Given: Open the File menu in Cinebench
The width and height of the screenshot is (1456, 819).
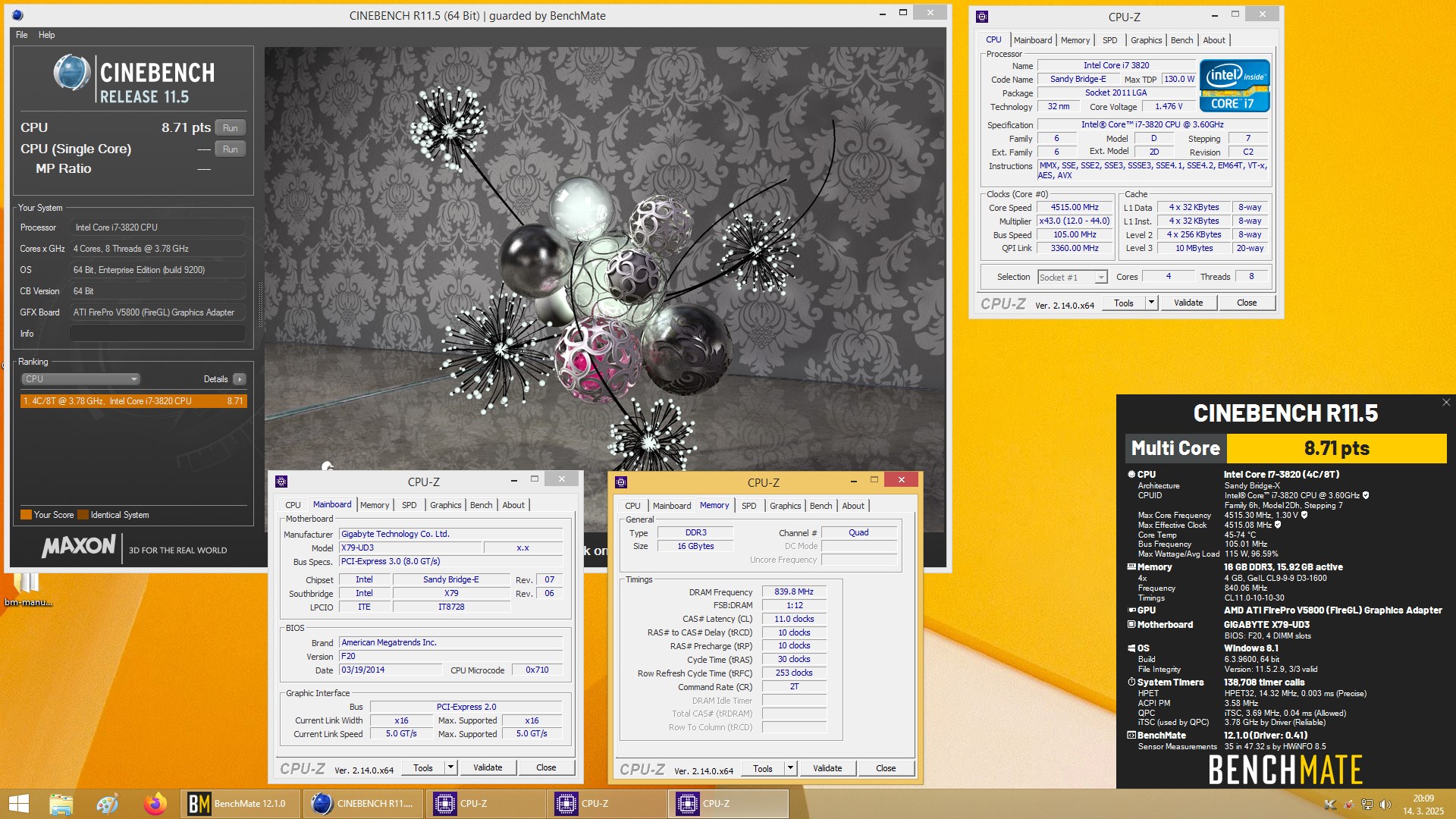Looking at the screenshot, I should pos(22,35).
